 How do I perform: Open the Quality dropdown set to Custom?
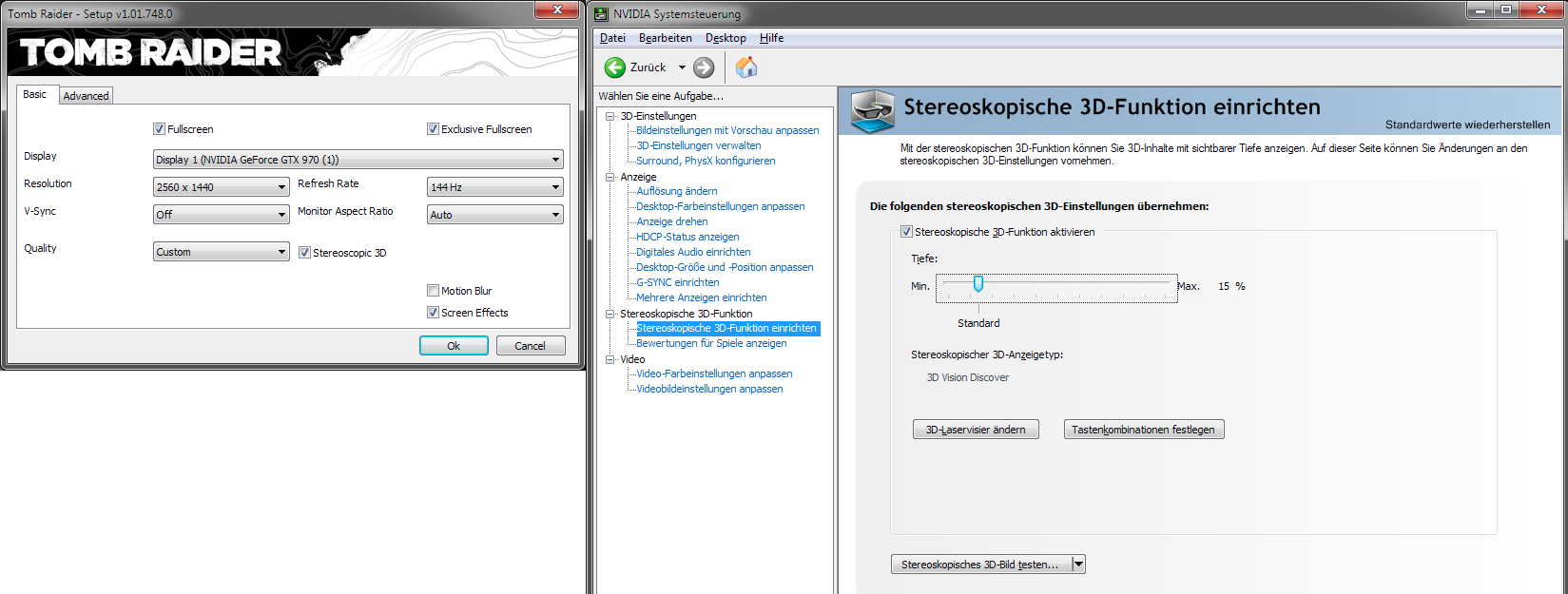(x=222, y=252)
